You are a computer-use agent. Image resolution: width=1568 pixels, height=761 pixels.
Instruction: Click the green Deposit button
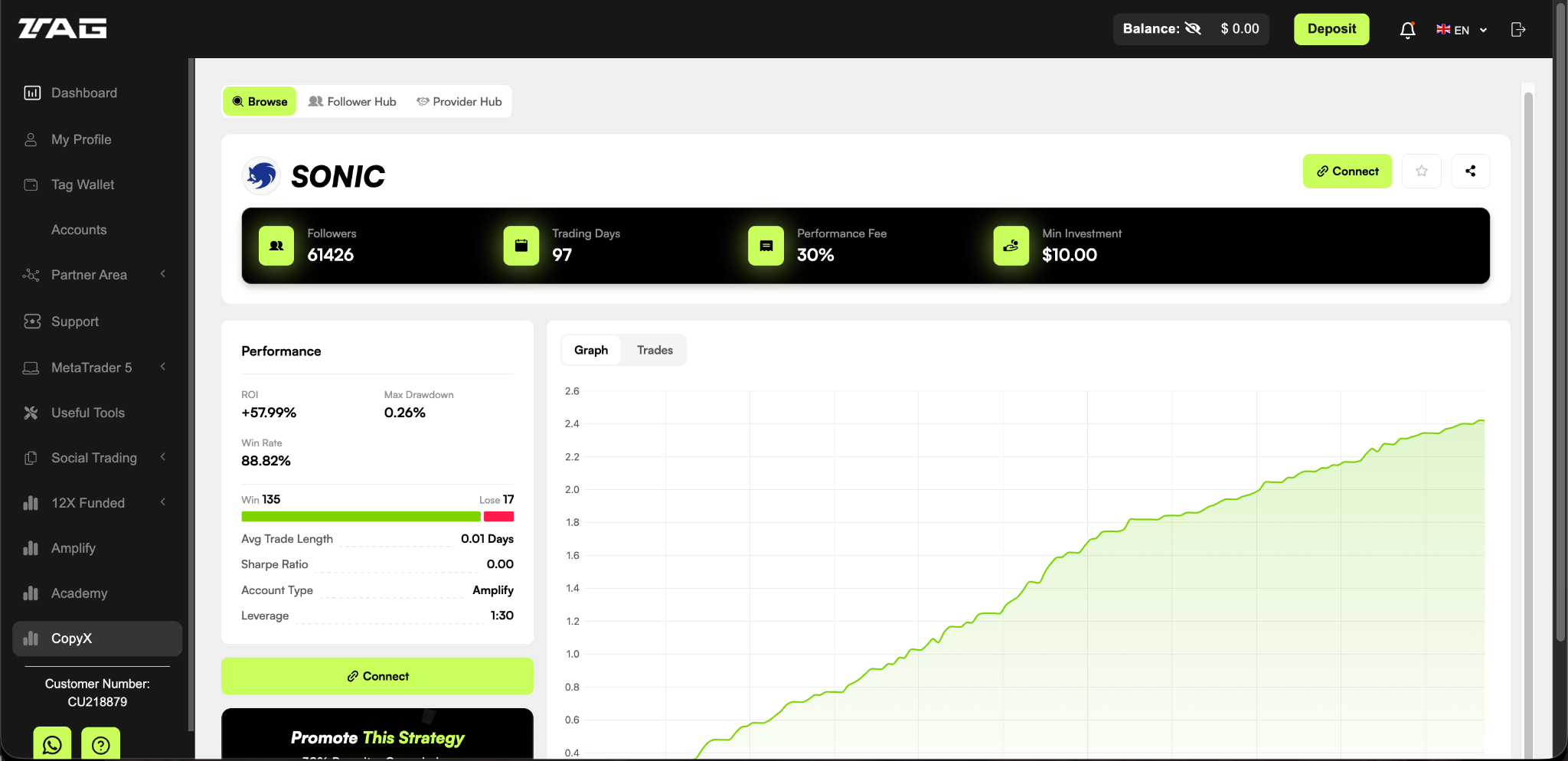1331,29
